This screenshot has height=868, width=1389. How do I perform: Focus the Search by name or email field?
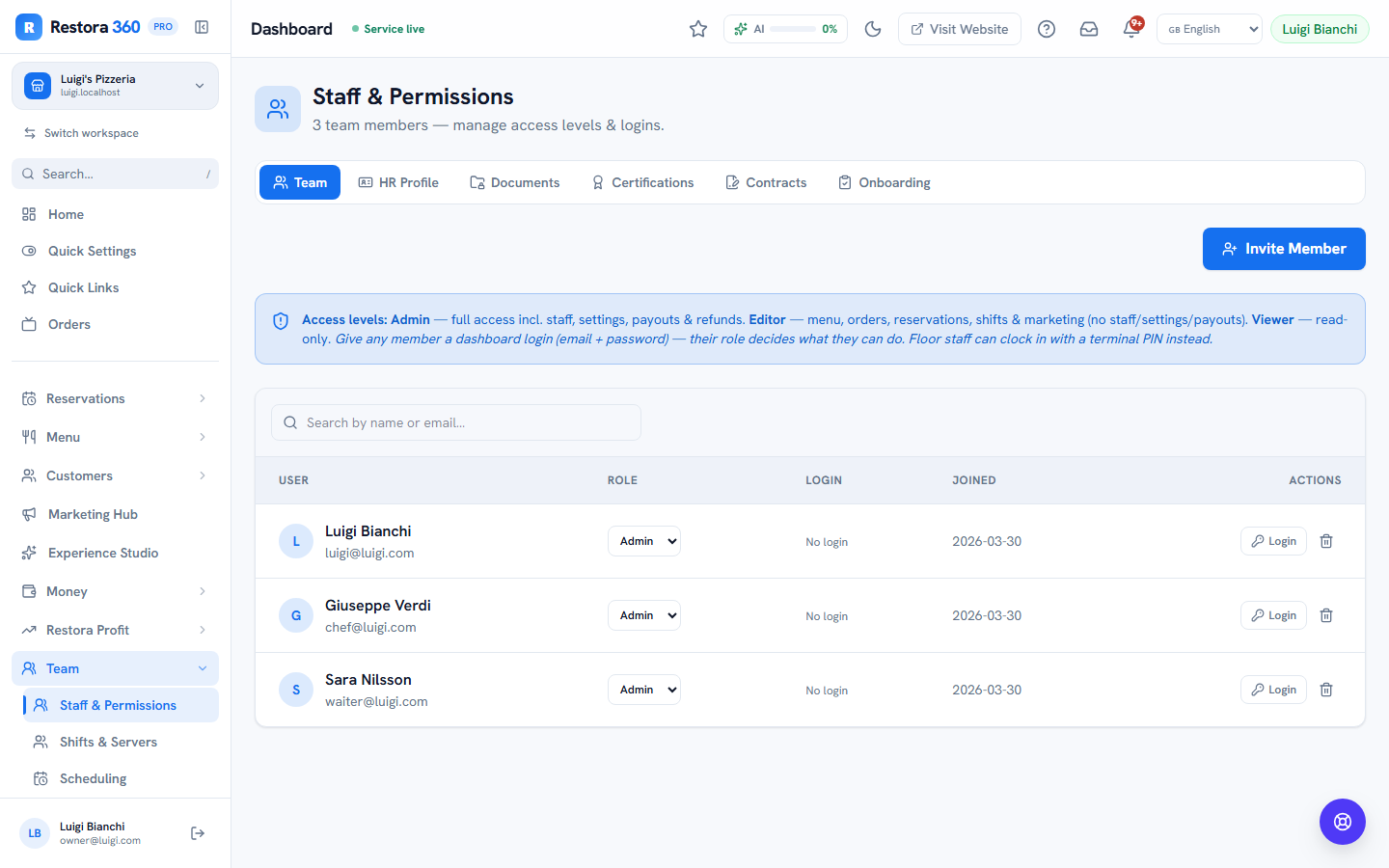coord(456,422)
